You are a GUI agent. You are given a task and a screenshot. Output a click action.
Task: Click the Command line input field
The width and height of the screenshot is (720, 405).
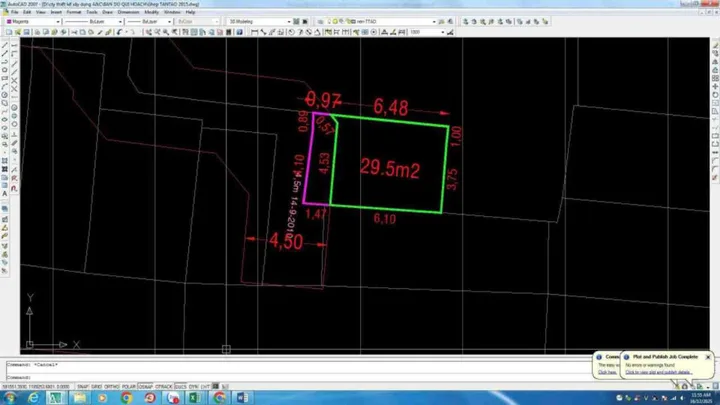(298, 377)
